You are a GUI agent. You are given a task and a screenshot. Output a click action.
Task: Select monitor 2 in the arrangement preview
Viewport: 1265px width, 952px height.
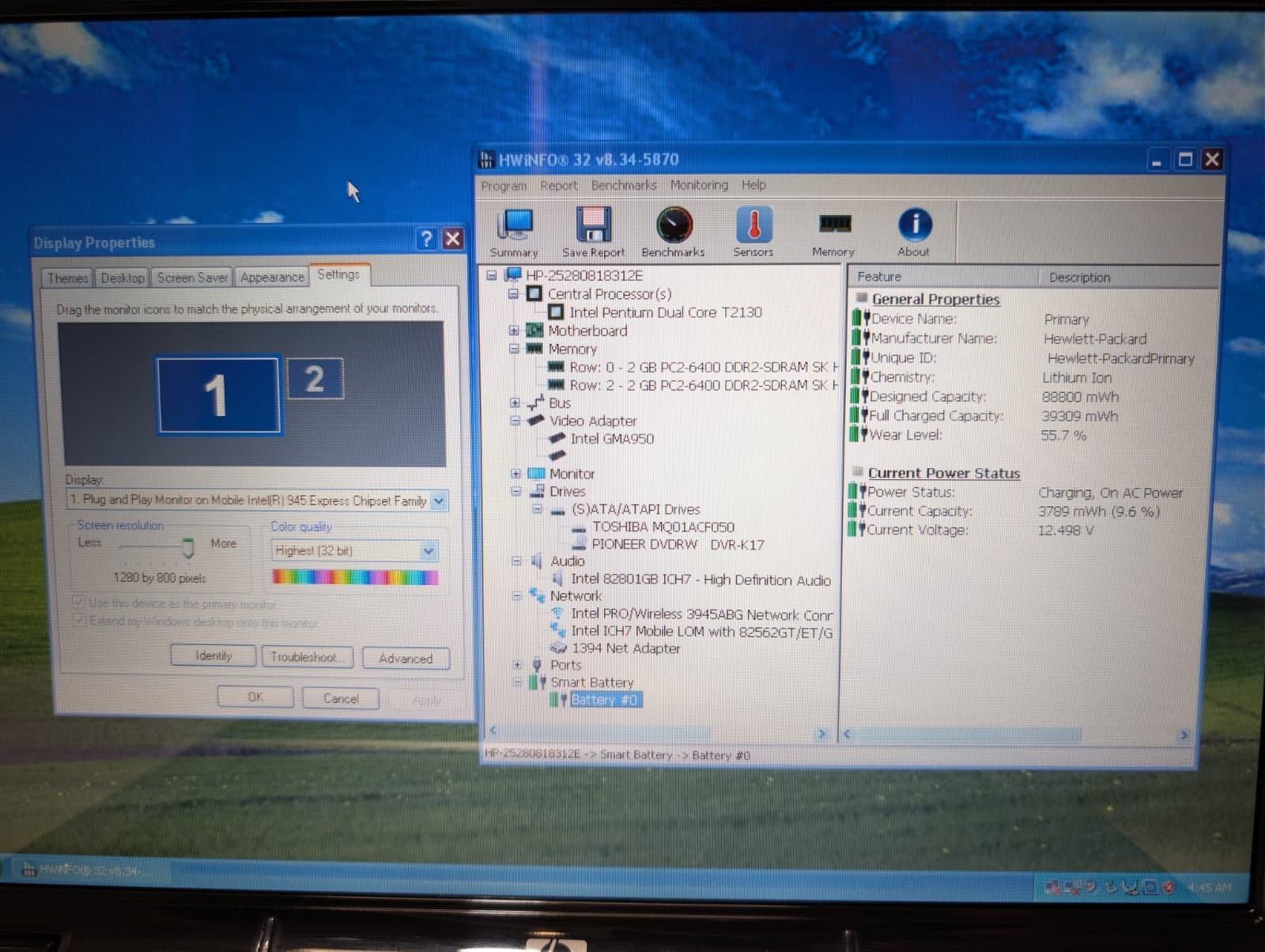315,379
